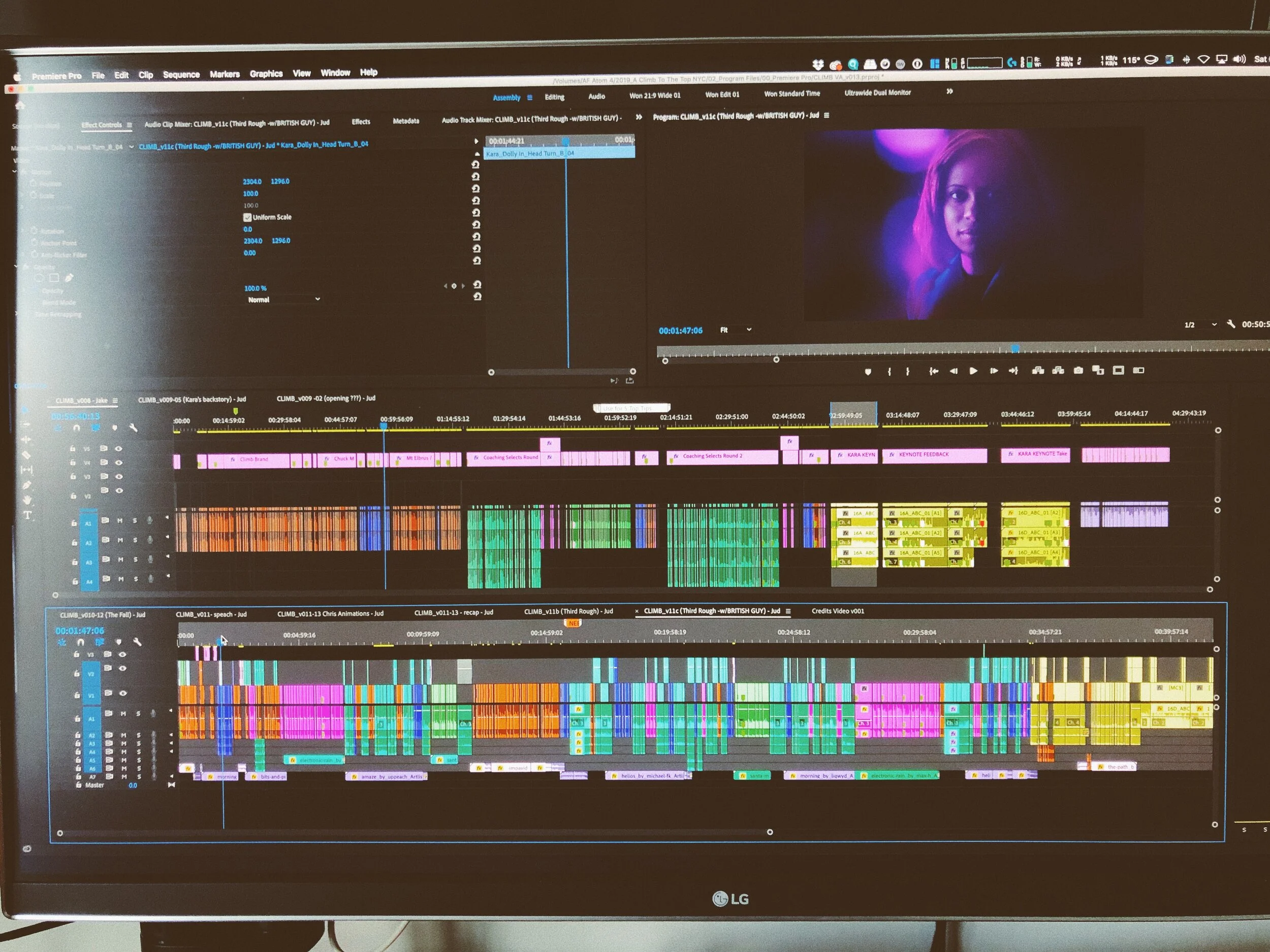
Task: Click Go to In point button
Action: [x=934, y=371]
